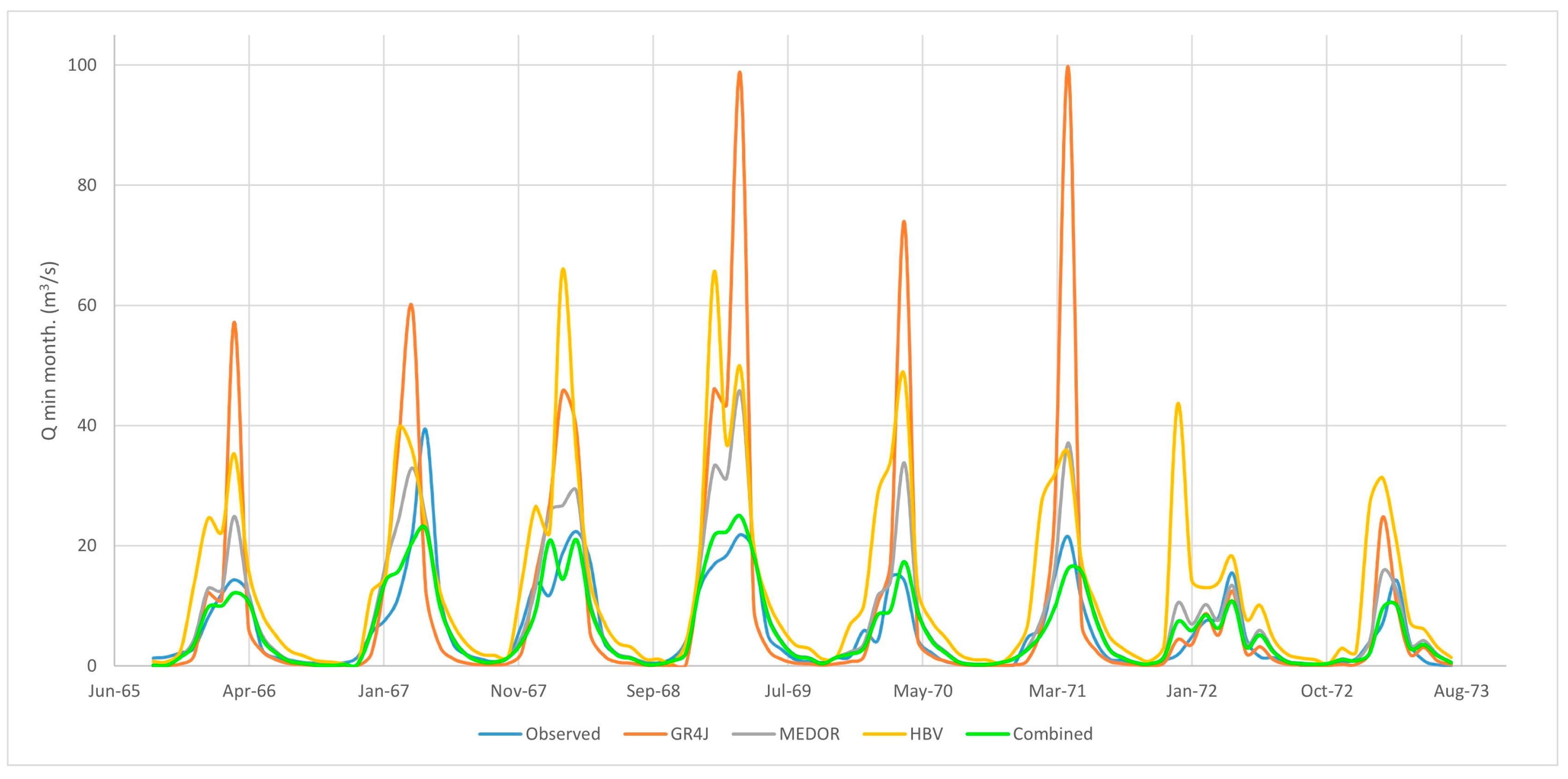Click the gray MEDOR line swatch
The height and width of the screenshot is (779, 1568).
(x=754, y=735)
